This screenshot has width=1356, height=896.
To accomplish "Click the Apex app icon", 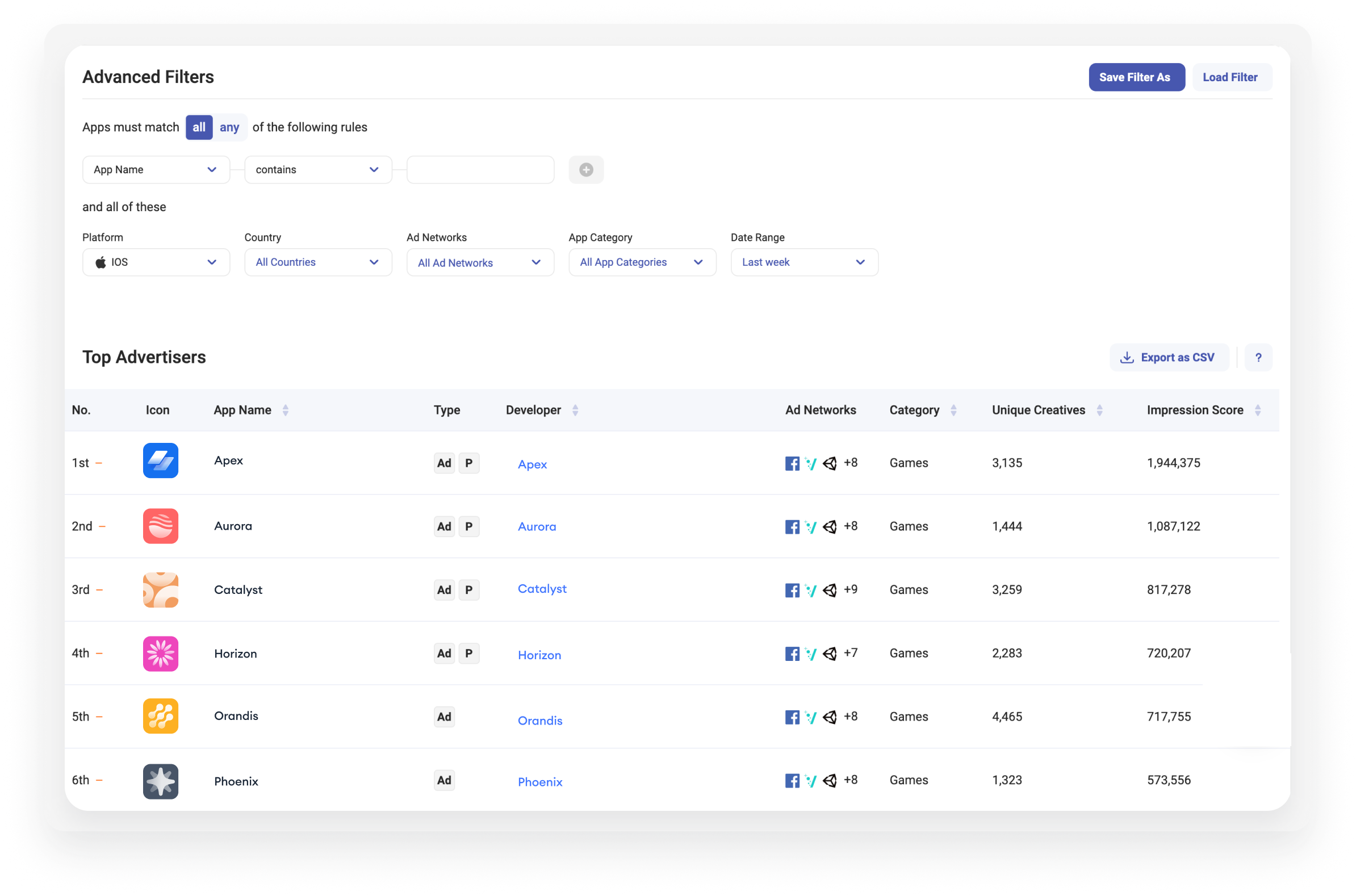I will coord(161,460).
